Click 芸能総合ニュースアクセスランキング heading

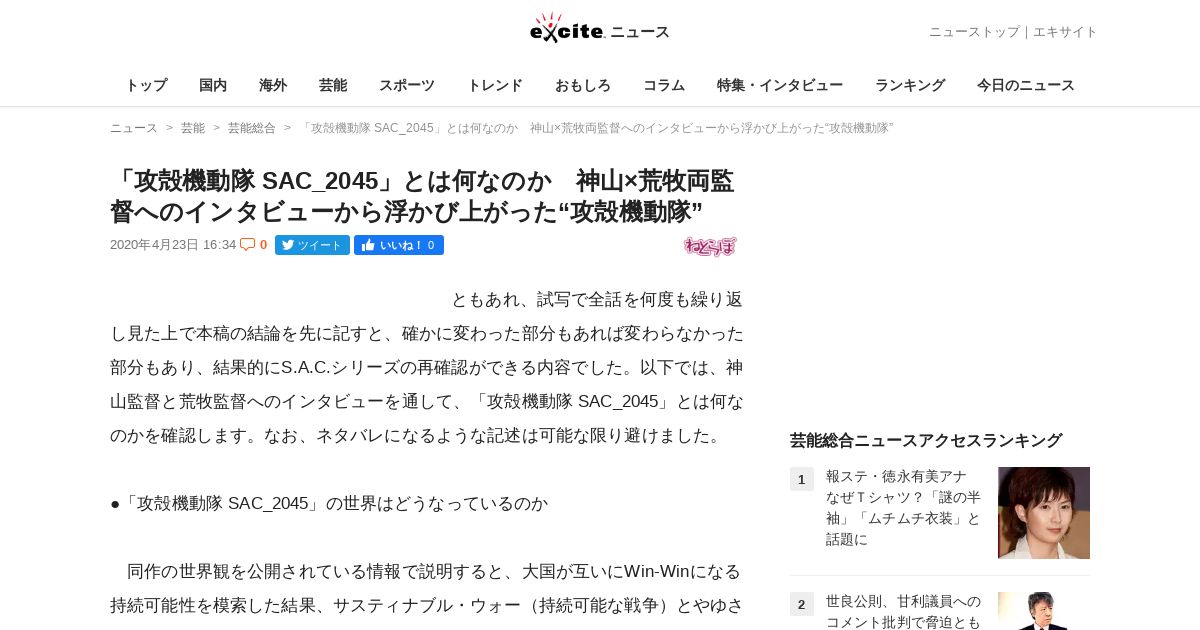(926, 440)
